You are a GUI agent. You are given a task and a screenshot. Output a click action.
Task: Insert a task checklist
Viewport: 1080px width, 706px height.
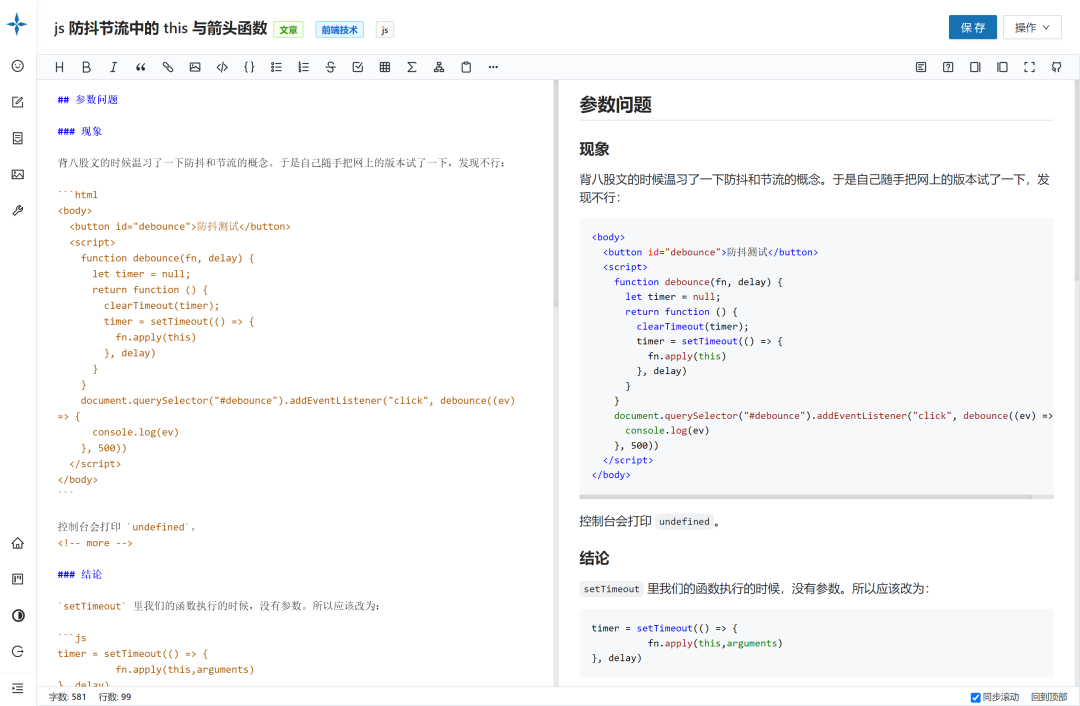357,67
